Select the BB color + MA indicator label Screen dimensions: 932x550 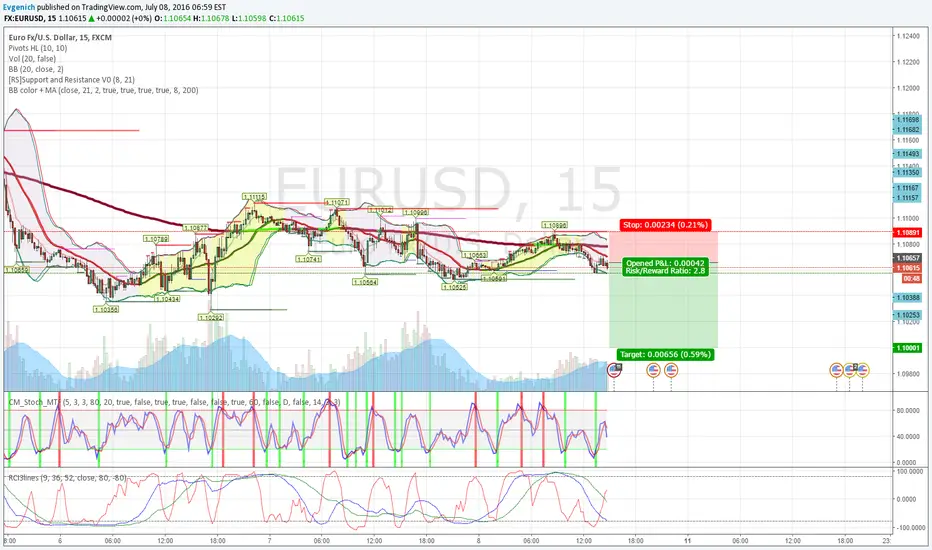coord(103,90)
